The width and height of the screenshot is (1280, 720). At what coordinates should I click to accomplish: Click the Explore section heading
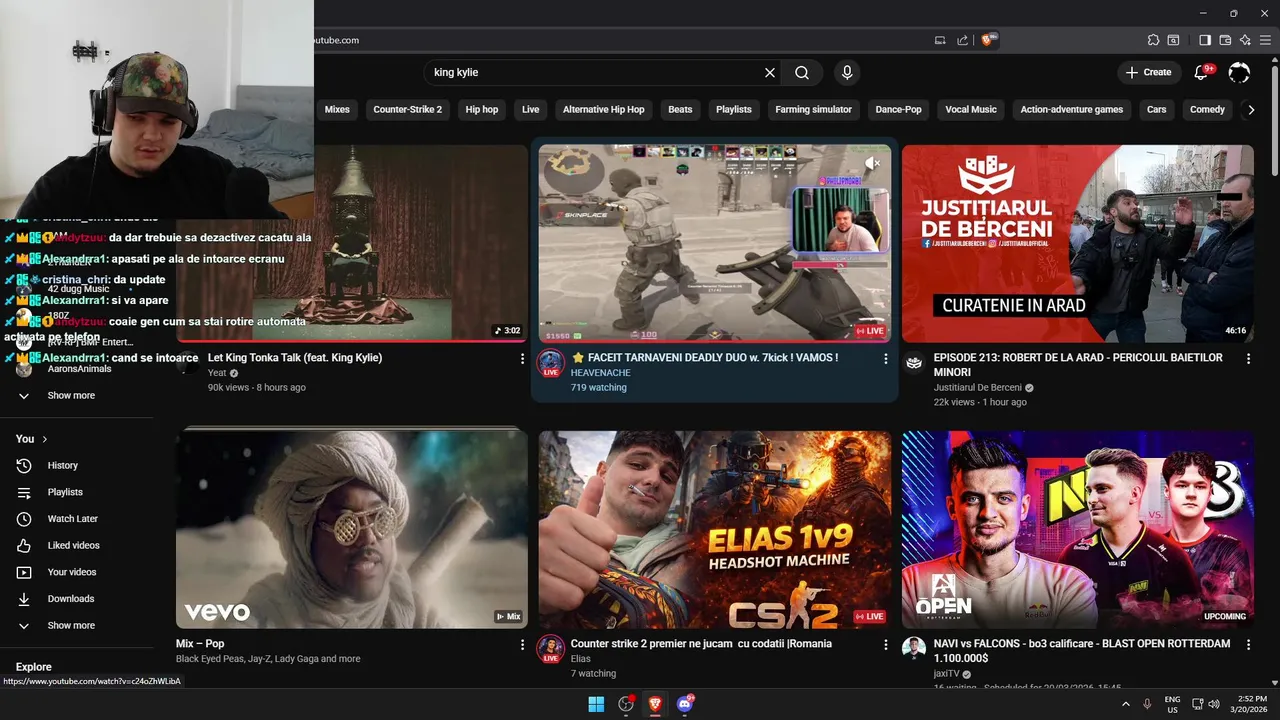(34, 667)
